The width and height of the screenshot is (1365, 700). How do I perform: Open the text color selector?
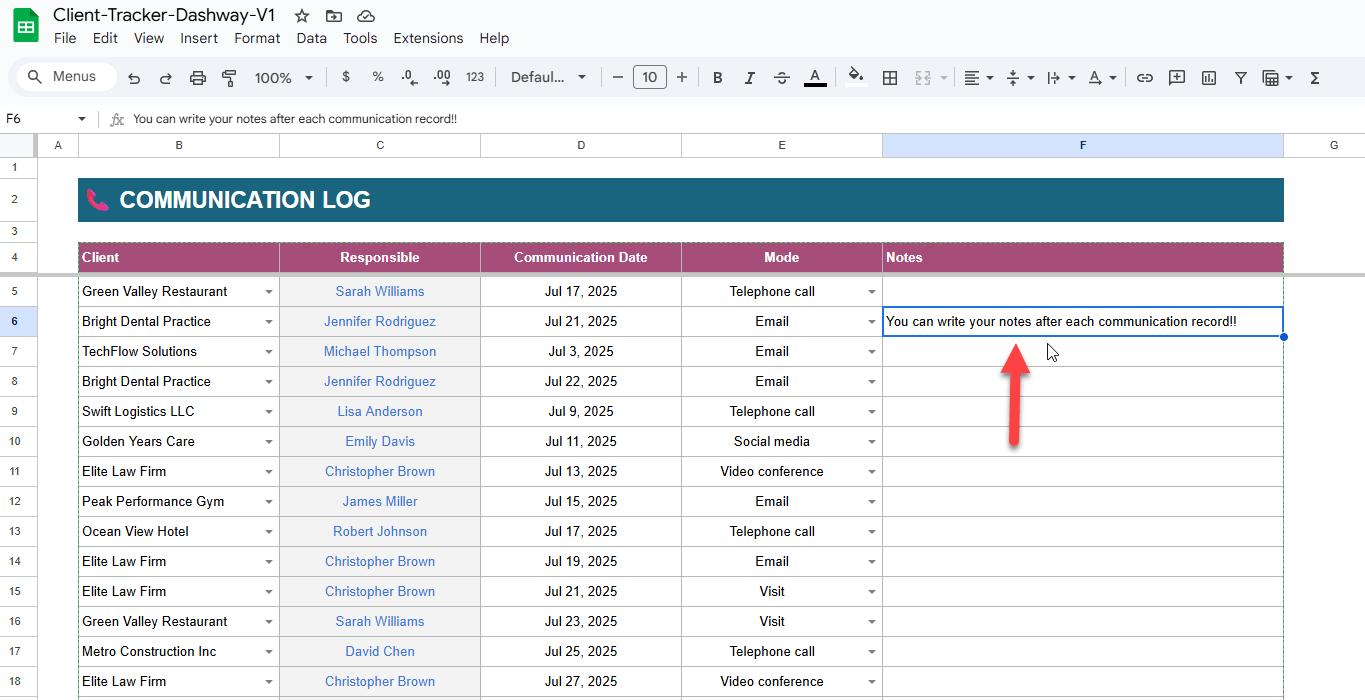click(x=815, y=77)
